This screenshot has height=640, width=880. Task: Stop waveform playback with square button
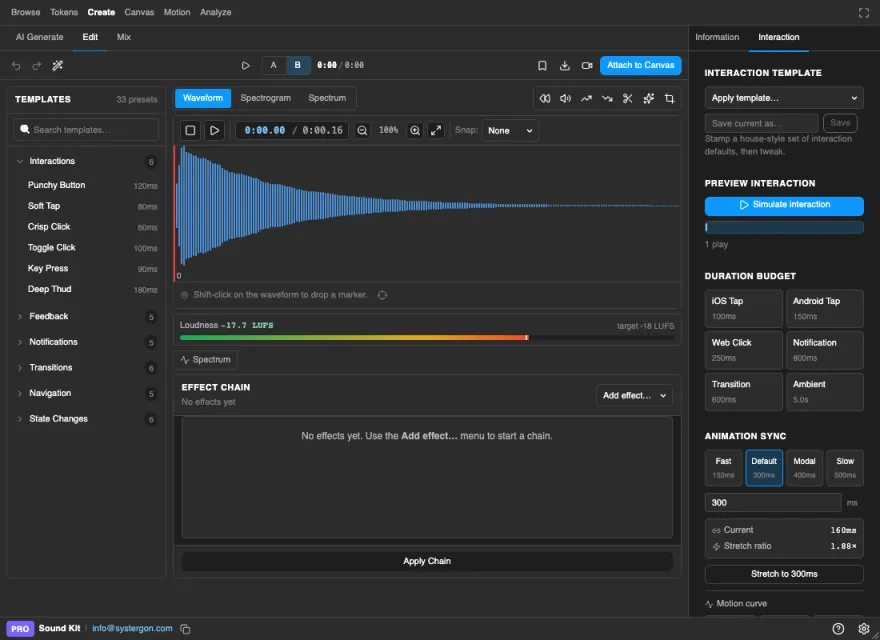190,130
